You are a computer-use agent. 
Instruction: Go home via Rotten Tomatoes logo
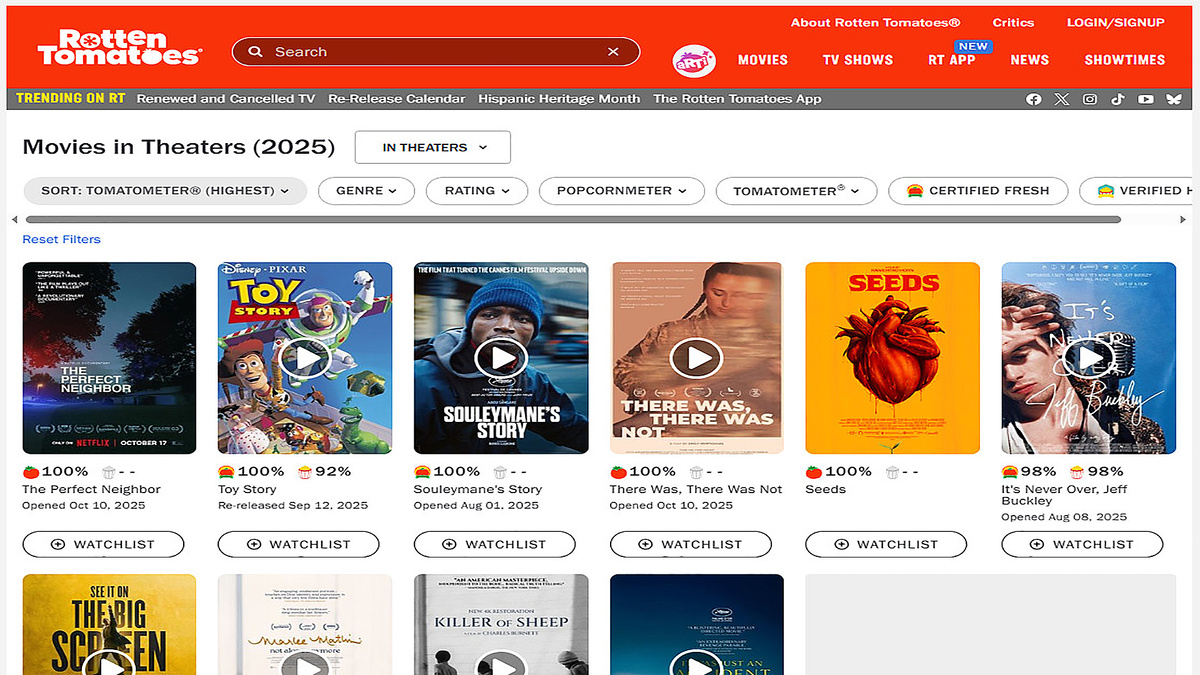pos(119,48)
